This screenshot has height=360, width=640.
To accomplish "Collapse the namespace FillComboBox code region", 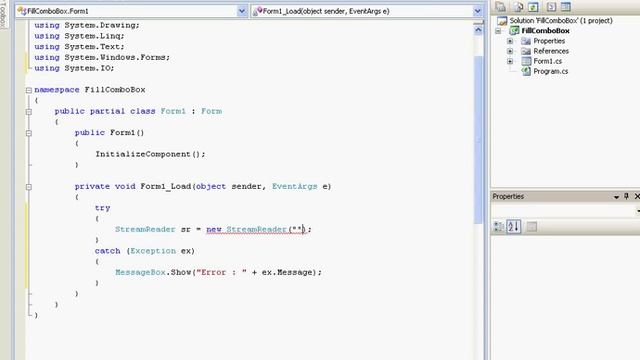I will click(x=29, y=90).
